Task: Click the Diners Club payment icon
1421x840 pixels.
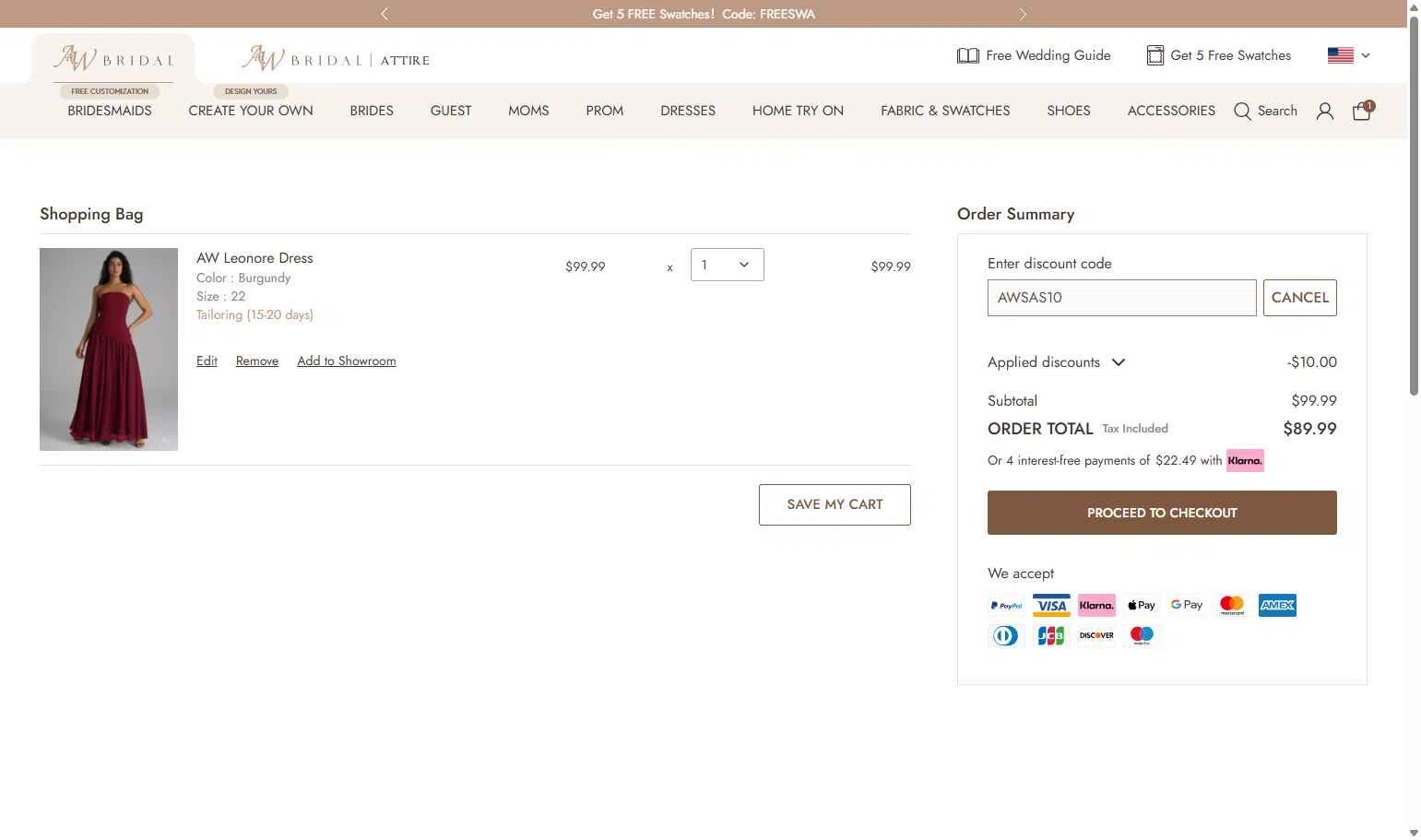Action: coord(1006,635)
